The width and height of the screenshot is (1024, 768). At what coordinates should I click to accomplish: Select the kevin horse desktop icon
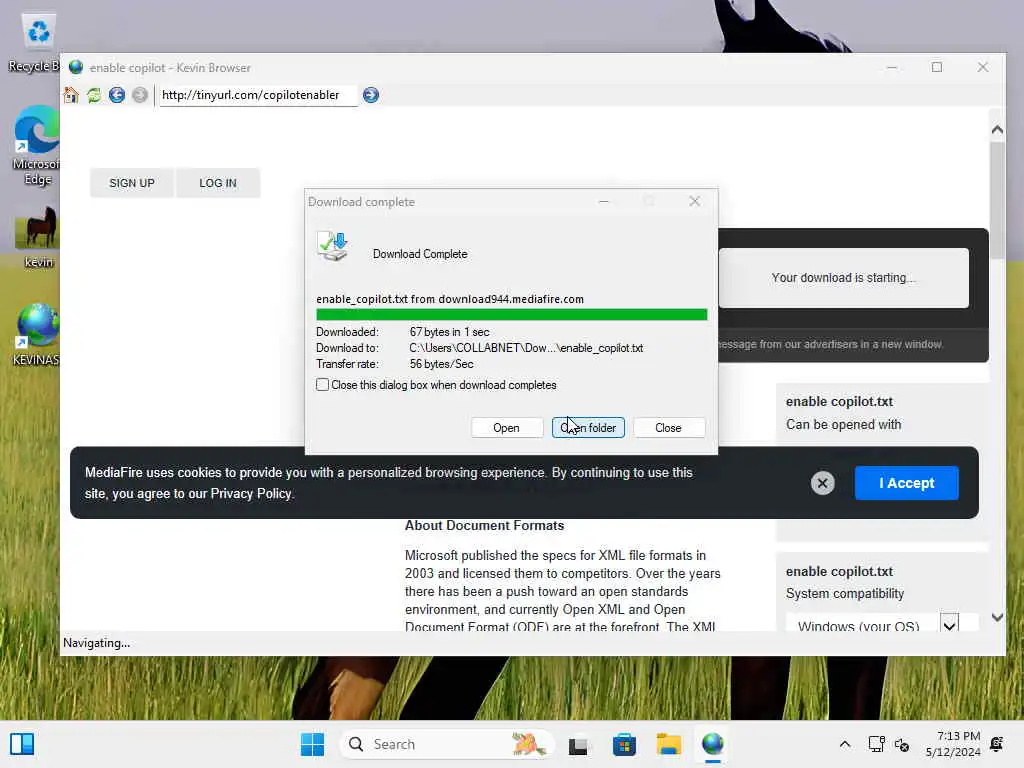tap(38, 237)
